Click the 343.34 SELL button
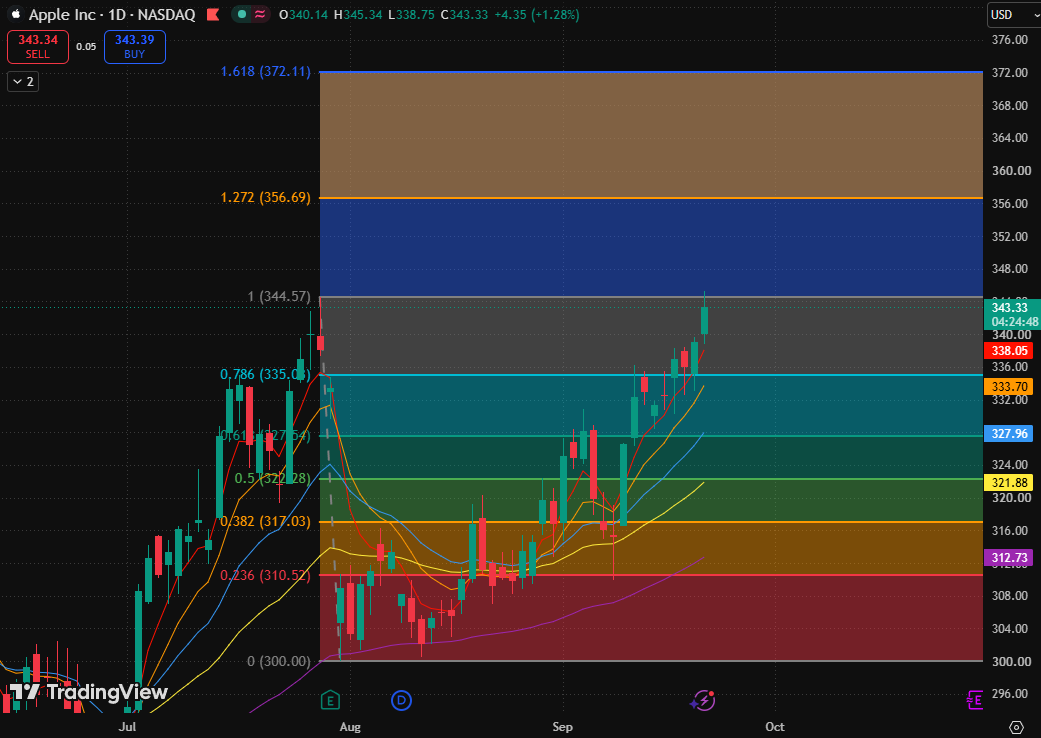 coord(38,47)
